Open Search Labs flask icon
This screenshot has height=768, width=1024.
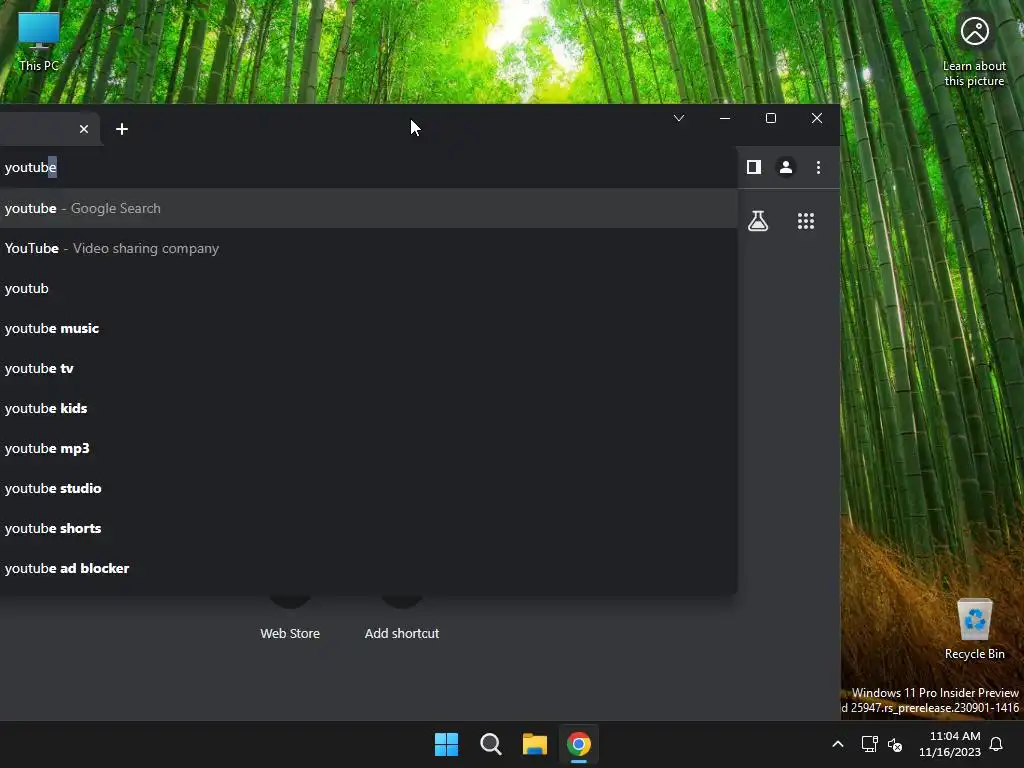pos(758,221)
